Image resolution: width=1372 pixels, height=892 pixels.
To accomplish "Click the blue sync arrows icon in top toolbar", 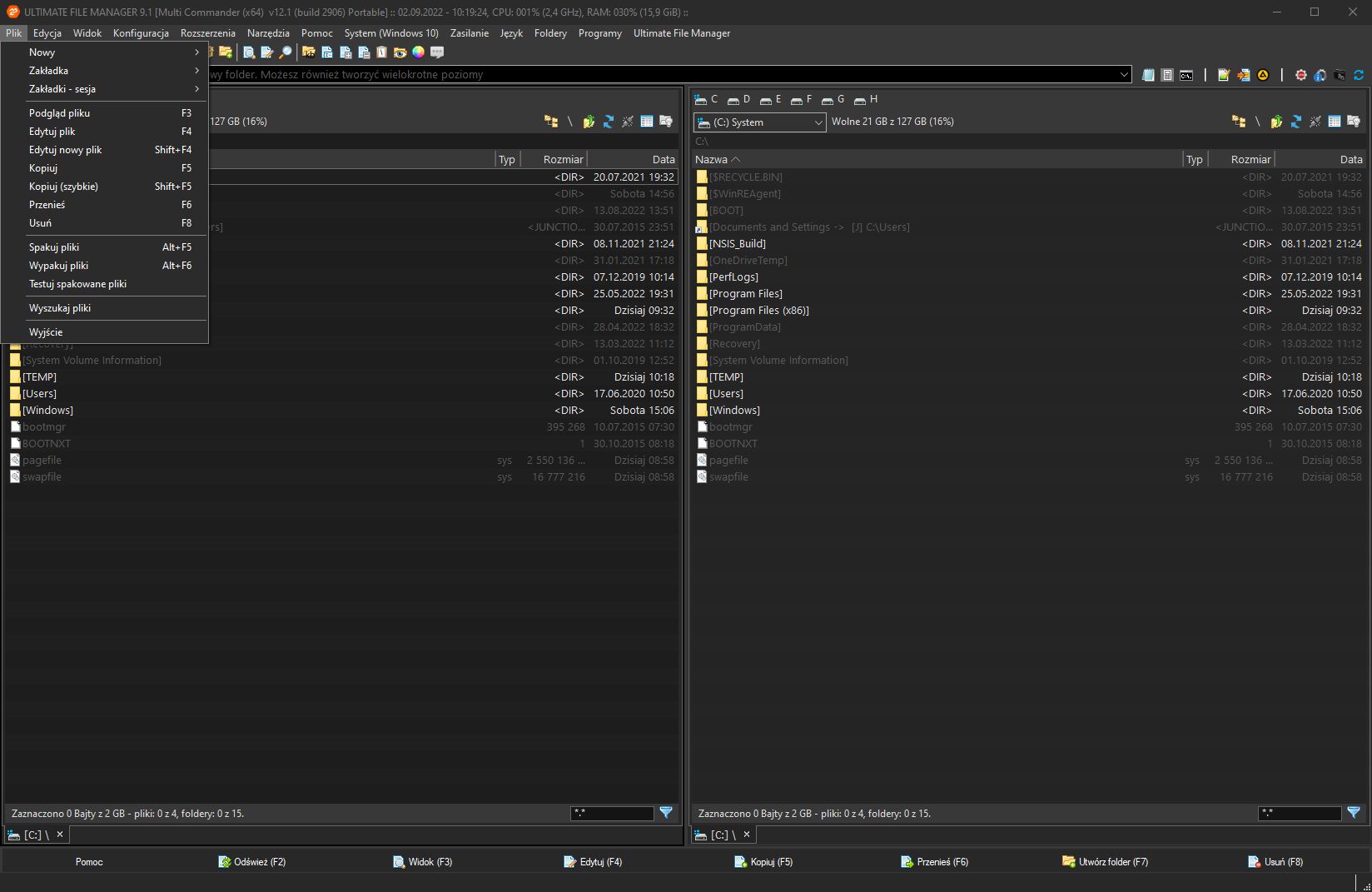I will point(1359,75).
